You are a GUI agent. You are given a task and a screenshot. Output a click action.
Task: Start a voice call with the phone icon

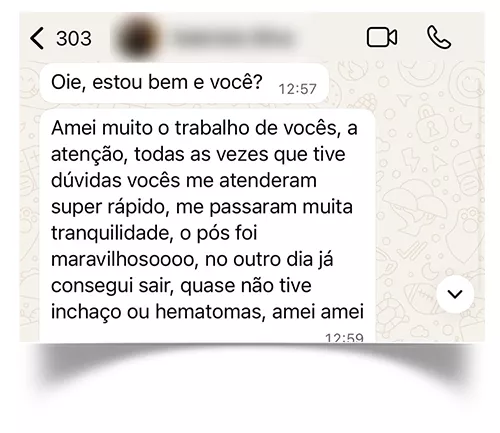[x=439, y=37]
